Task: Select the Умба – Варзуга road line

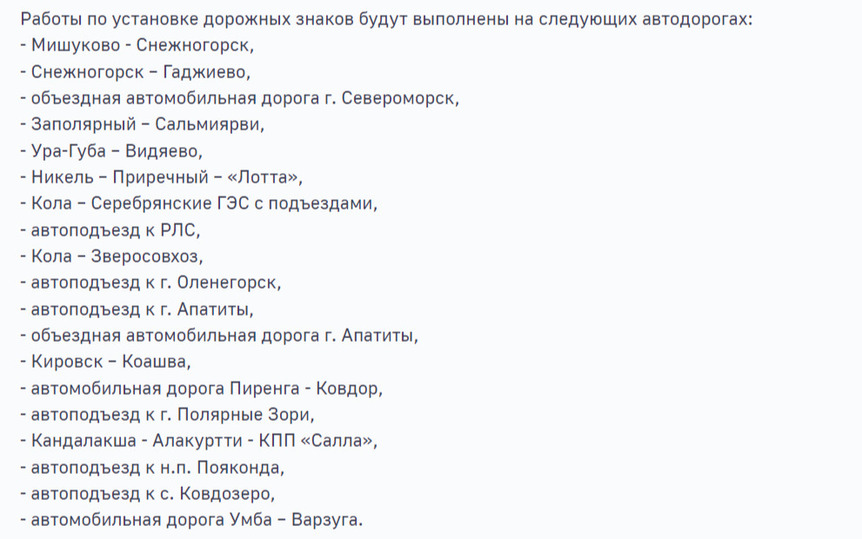Action: click(192, 520)
